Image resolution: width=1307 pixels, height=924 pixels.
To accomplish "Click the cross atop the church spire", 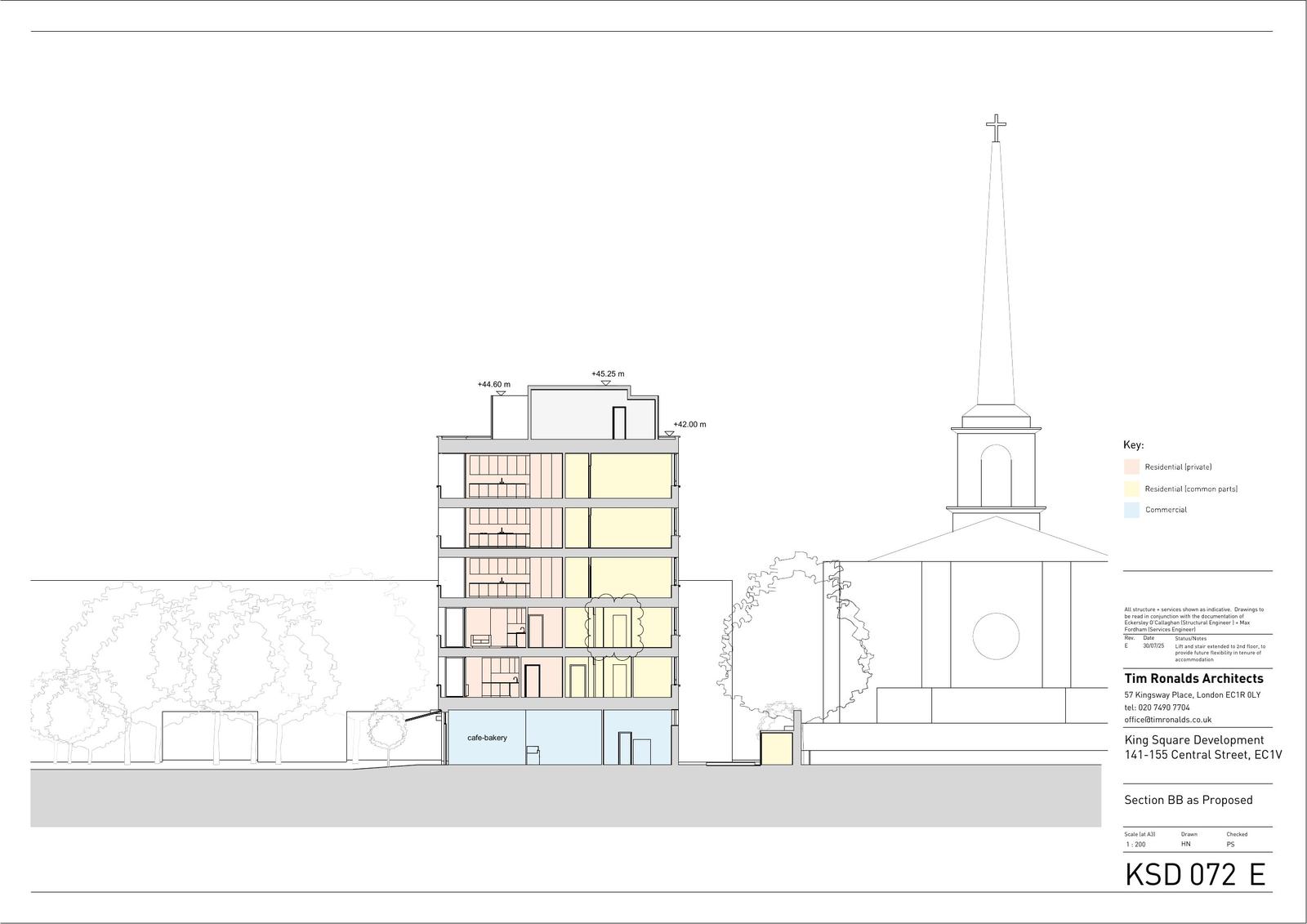I will (995, 128).
